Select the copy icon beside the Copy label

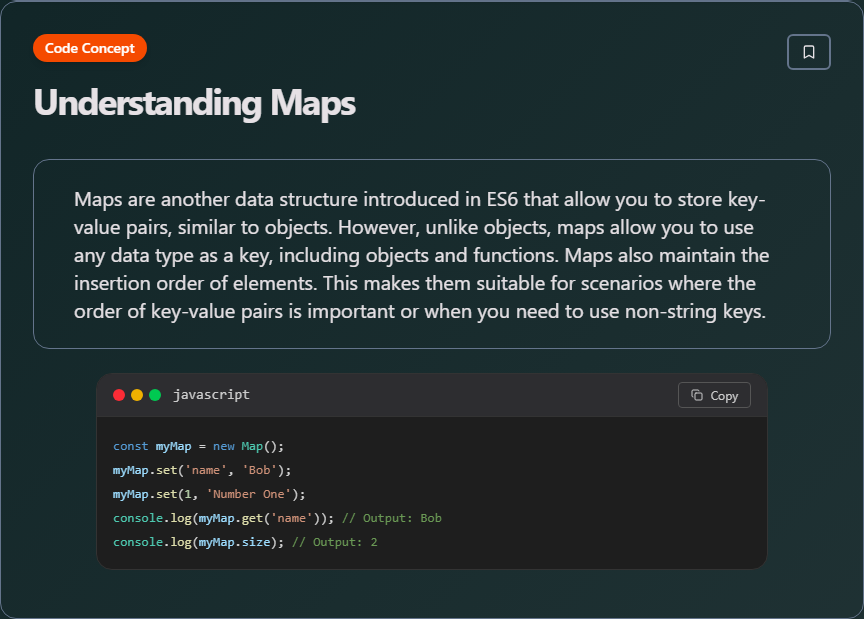coord(695,395)
